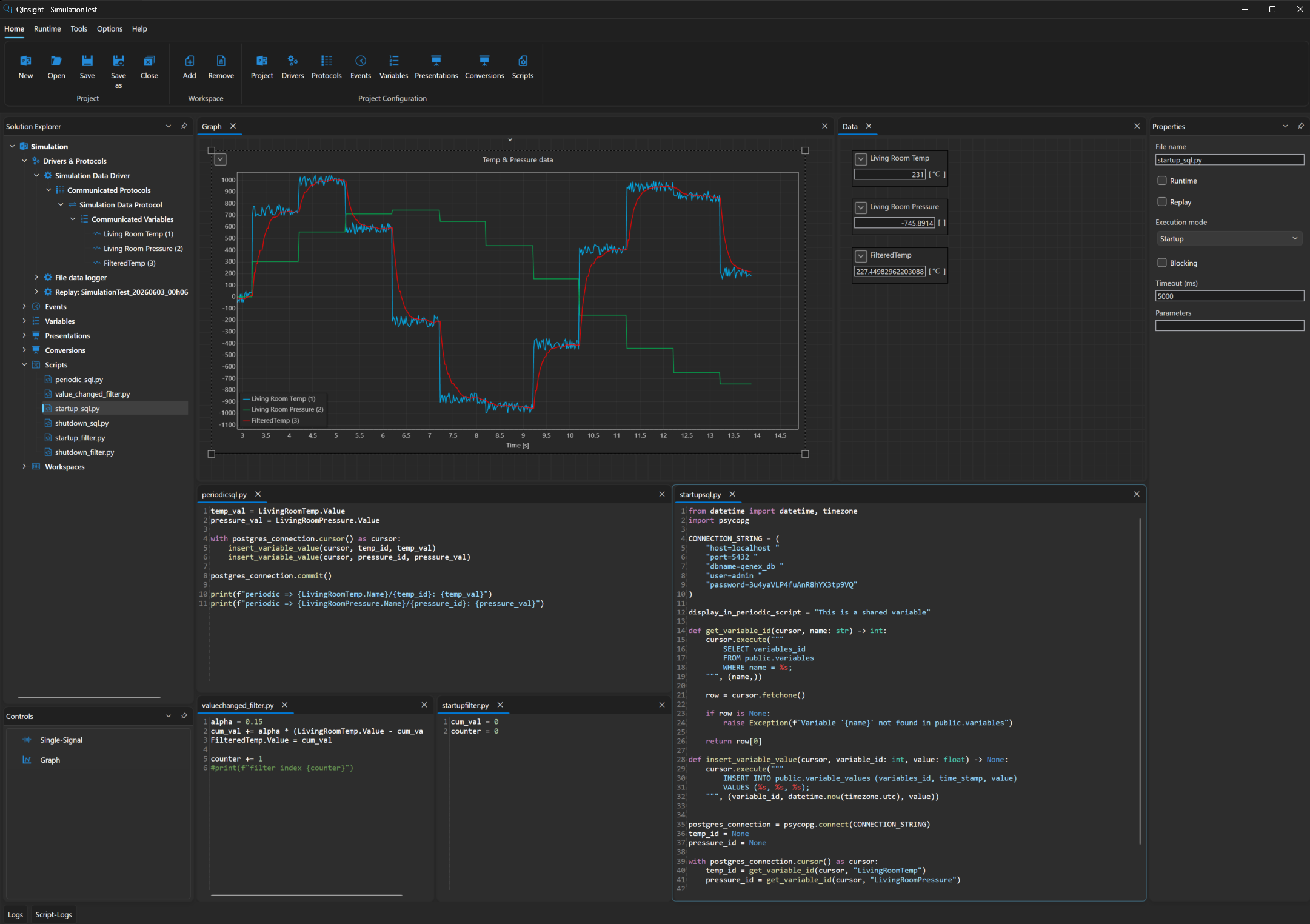The image size is (1310, 924).
Task: Expand the Events tree node
Action: (24, 306)
